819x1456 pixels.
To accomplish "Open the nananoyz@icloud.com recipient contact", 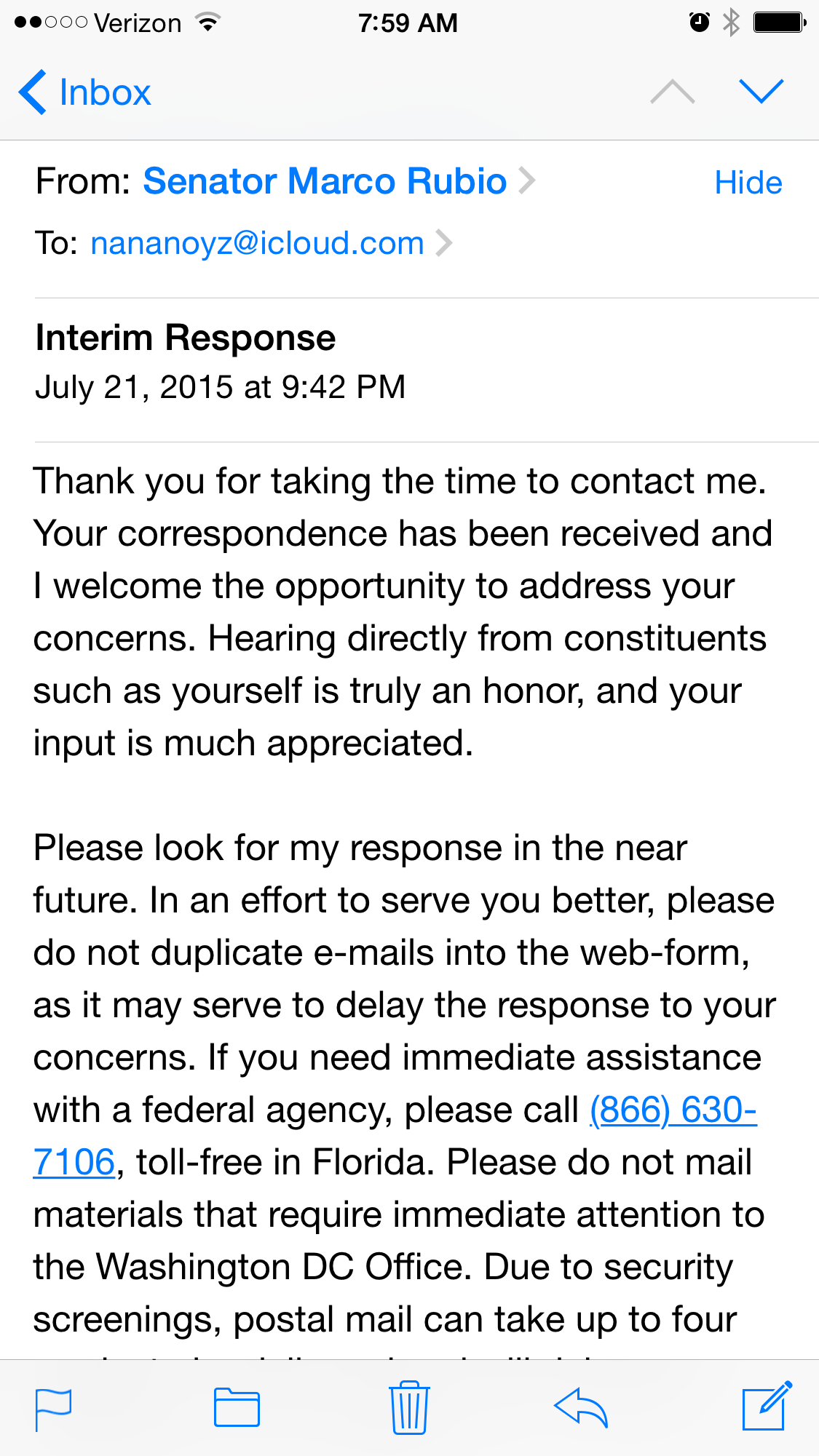I will 257,243.
